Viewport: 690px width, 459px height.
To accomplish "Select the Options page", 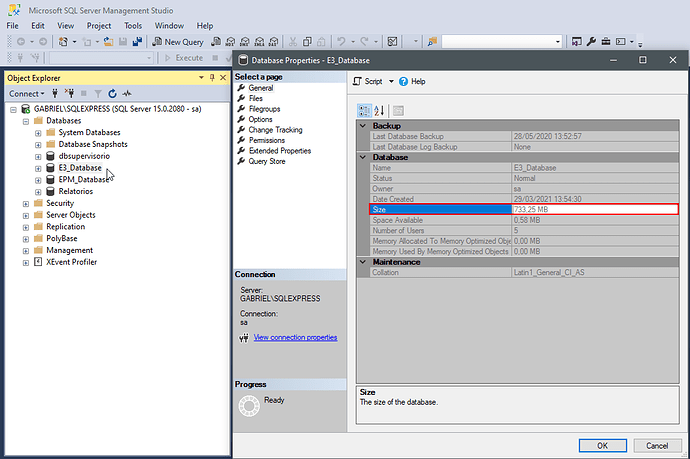I will click(261, 119).
